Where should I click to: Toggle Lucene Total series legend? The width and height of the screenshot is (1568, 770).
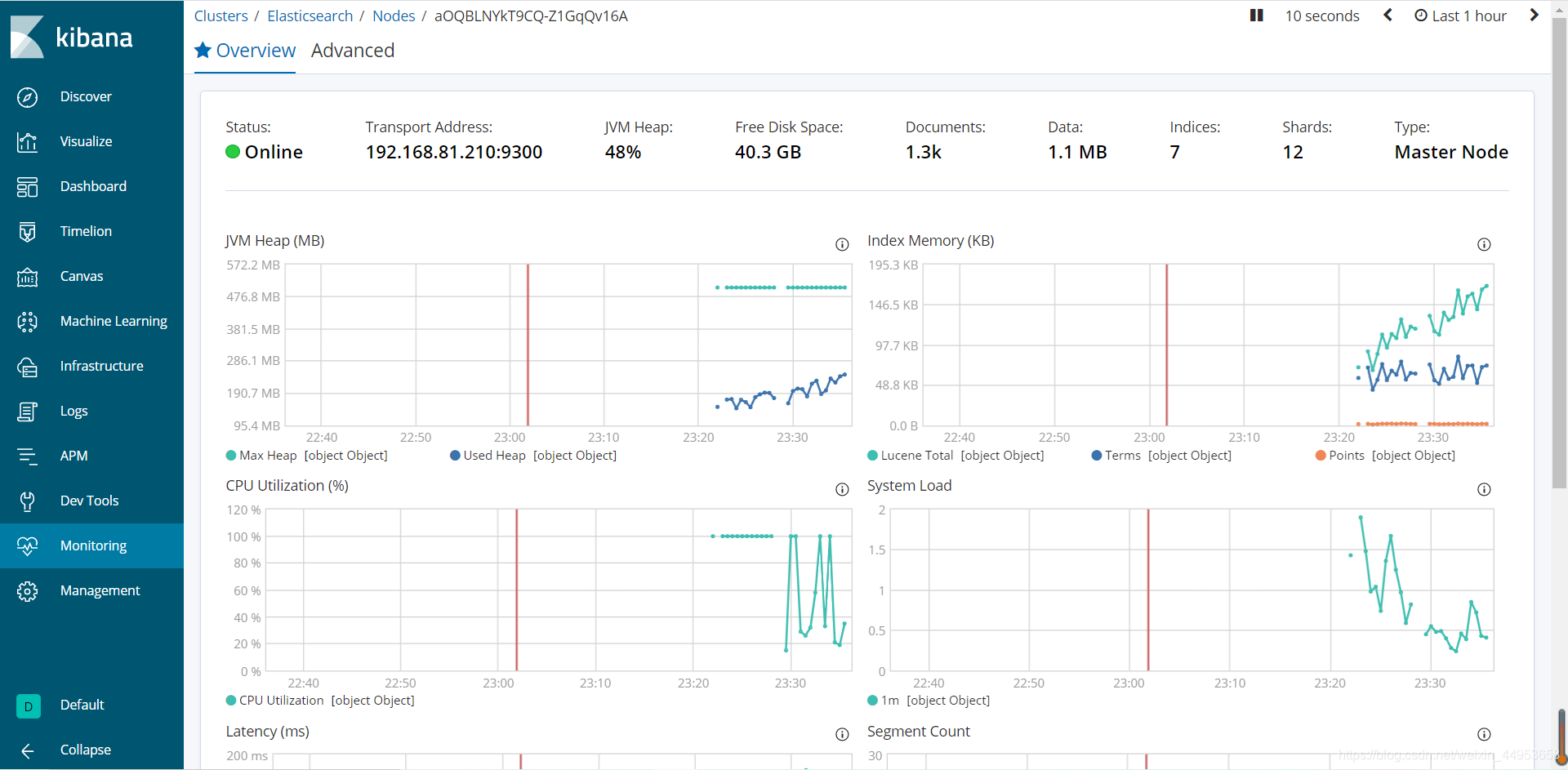(x=955, y=456)
